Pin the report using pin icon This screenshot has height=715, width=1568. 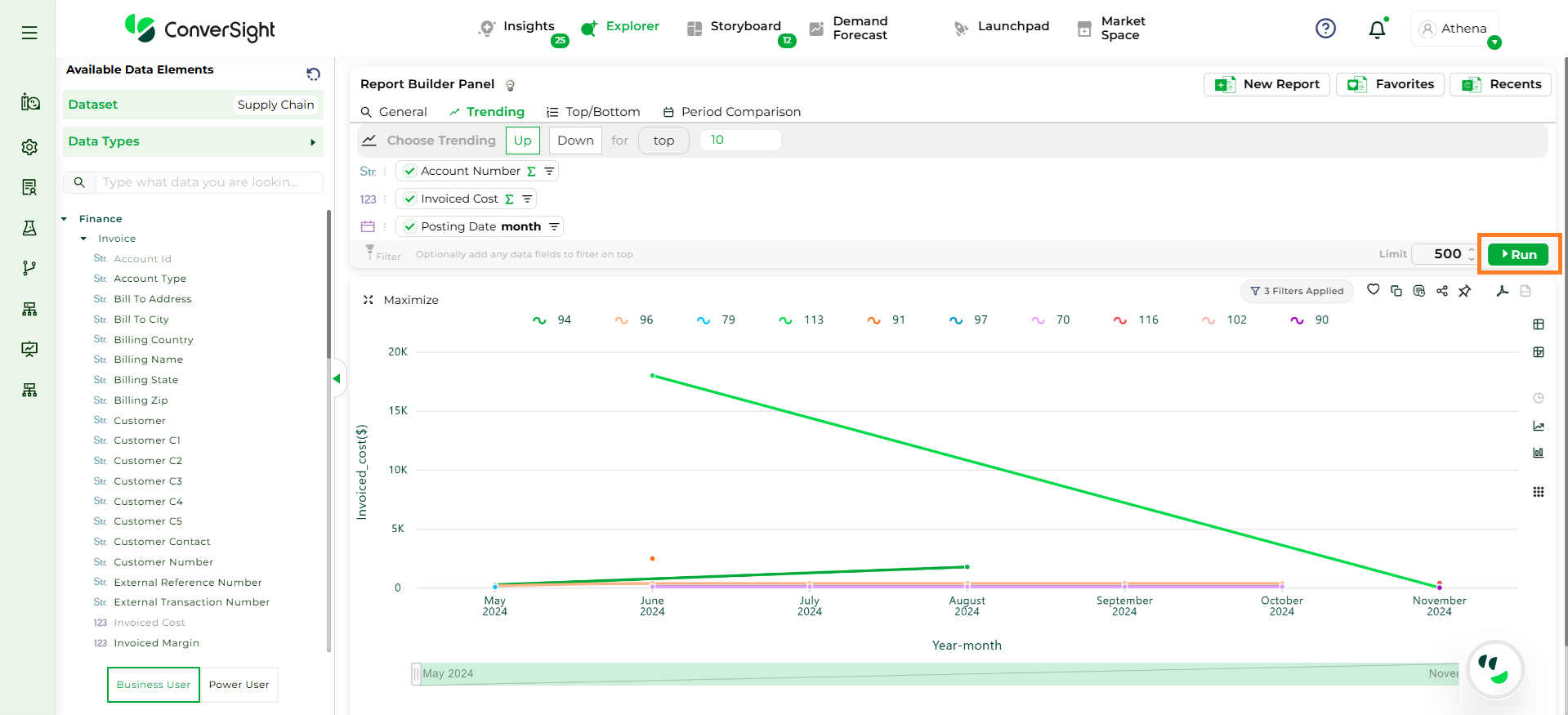point(1465,291)
